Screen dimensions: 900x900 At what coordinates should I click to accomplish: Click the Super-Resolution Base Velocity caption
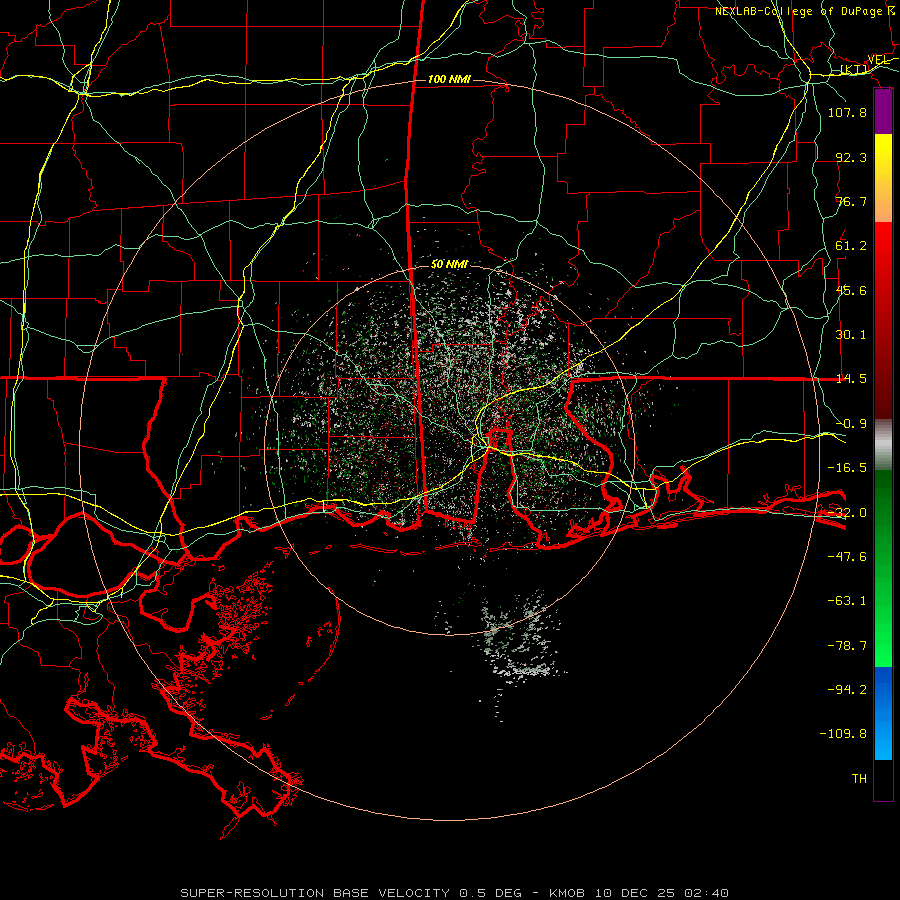tap(454, 893)
